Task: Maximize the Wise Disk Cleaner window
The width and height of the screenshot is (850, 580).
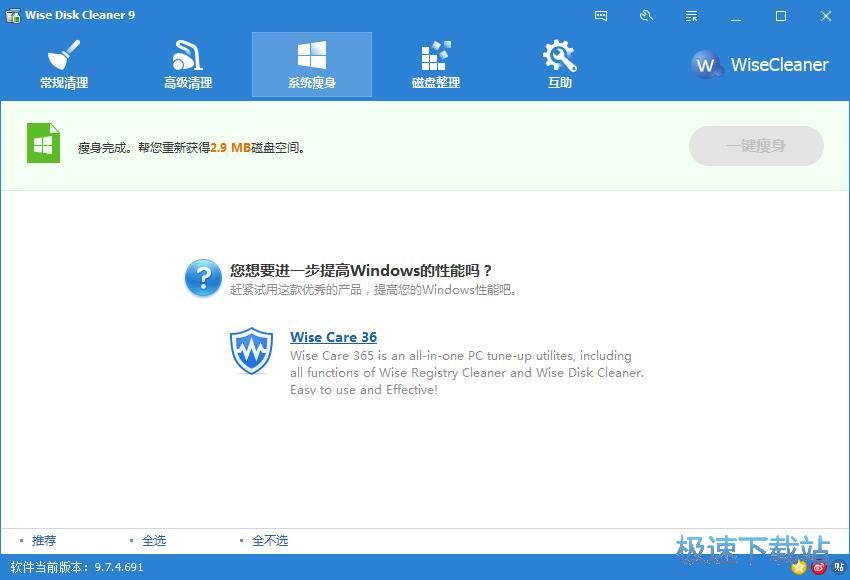Action: (781, 16)
